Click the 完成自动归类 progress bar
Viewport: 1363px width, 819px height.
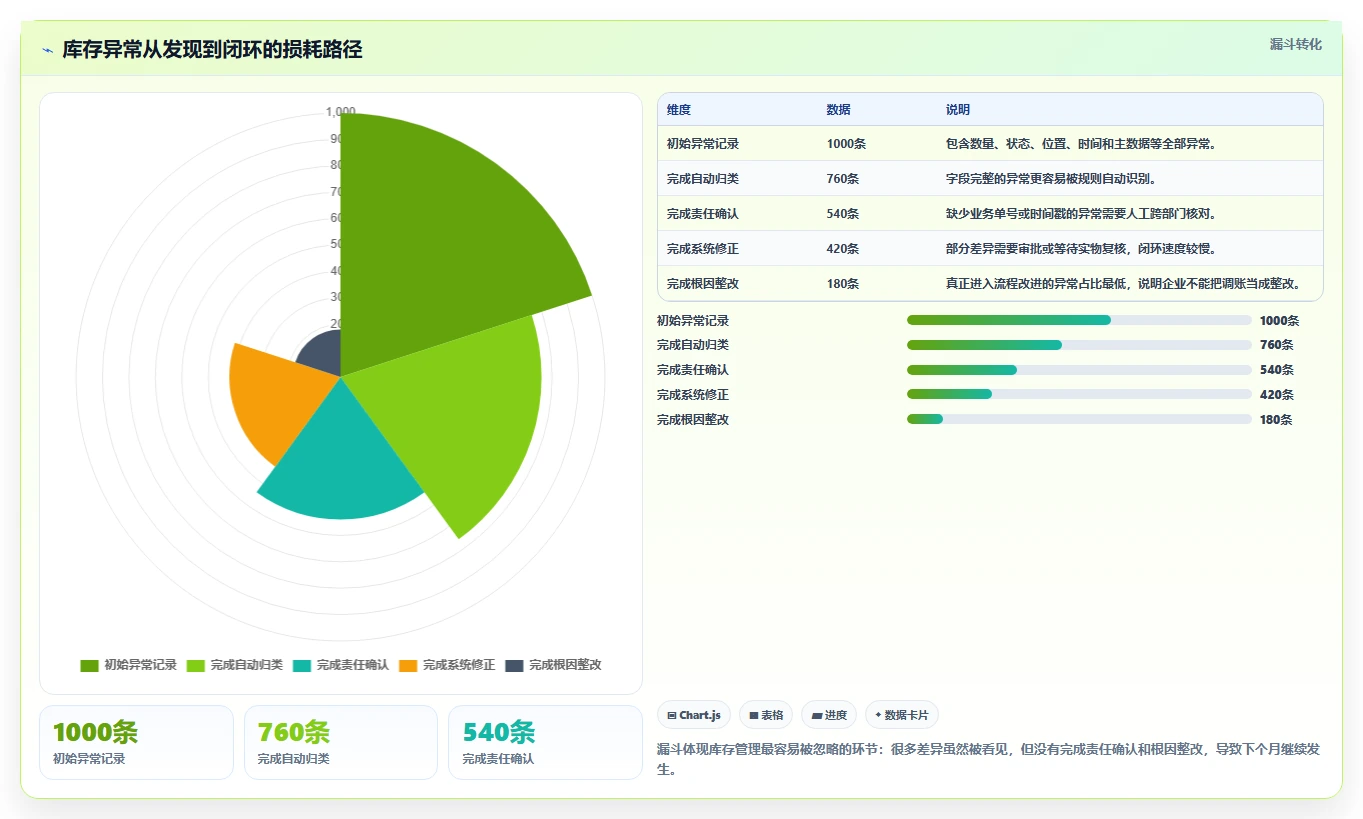click(1079, 345)
